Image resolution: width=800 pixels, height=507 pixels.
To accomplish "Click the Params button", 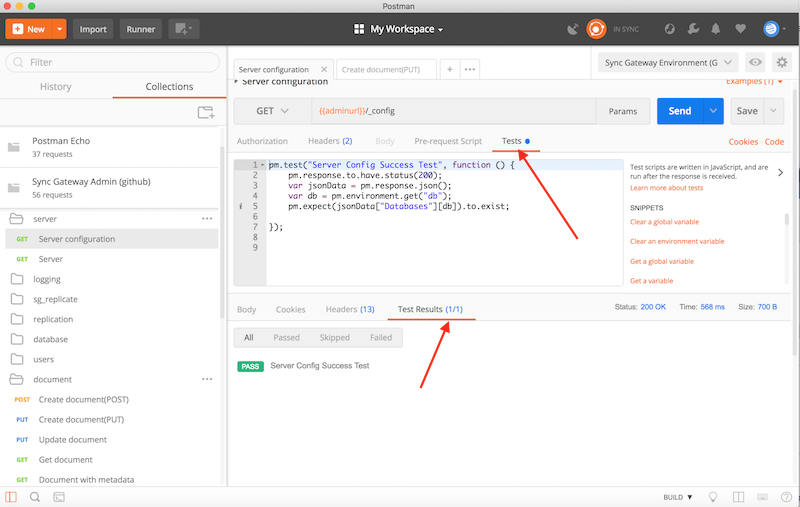I will tap(623, 111).
